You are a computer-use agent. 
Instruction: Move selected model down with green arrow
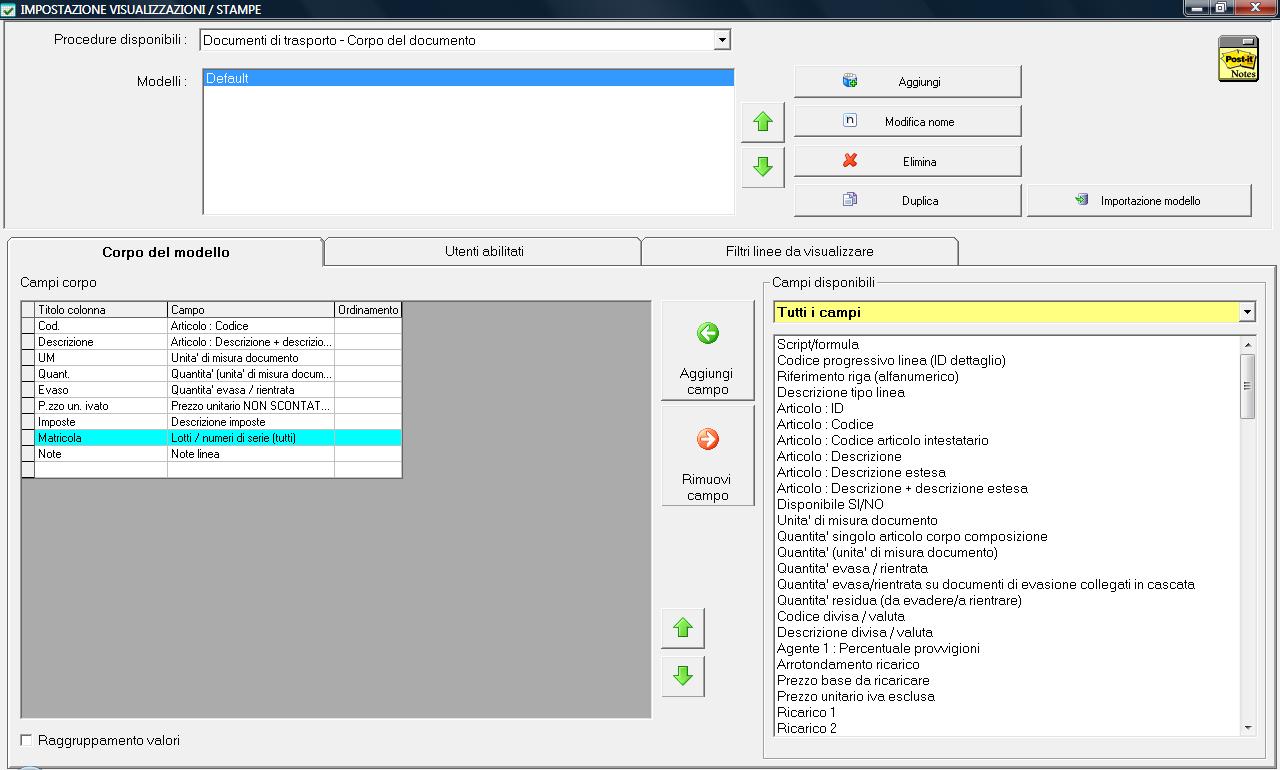coord(763,167)
